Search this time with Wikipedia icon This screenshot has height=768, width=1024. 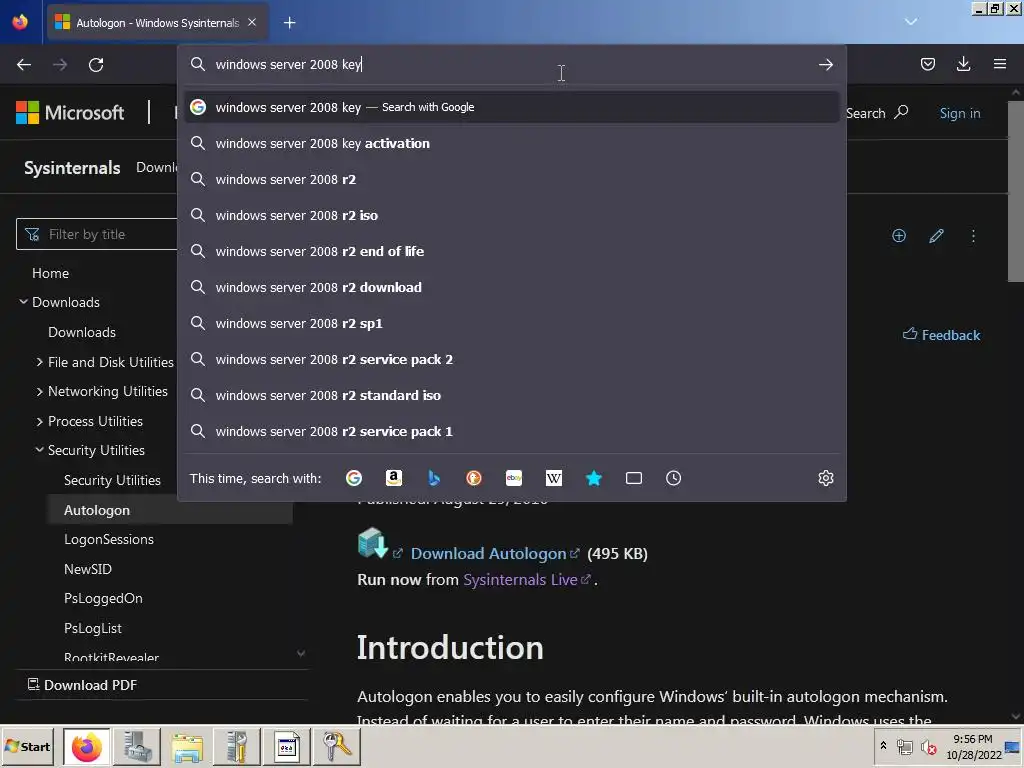click(x=554, y=478)
